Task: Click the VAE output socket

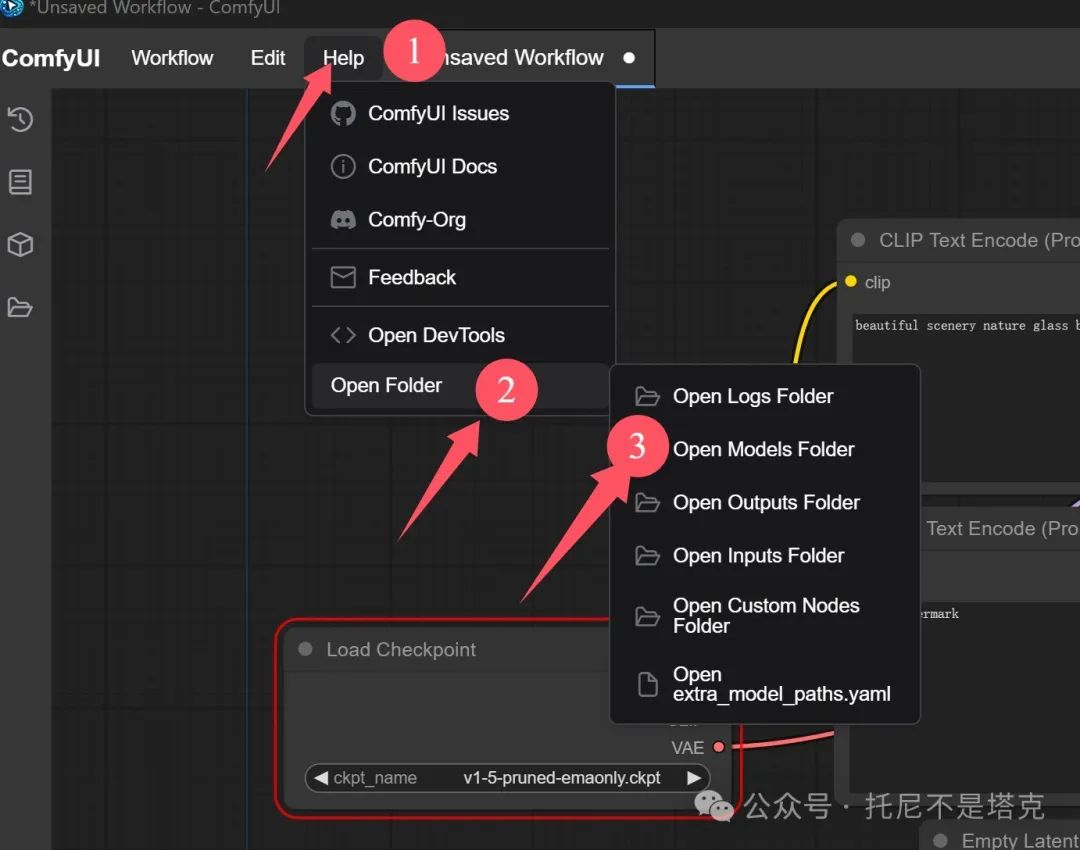Action: point(718,747)
